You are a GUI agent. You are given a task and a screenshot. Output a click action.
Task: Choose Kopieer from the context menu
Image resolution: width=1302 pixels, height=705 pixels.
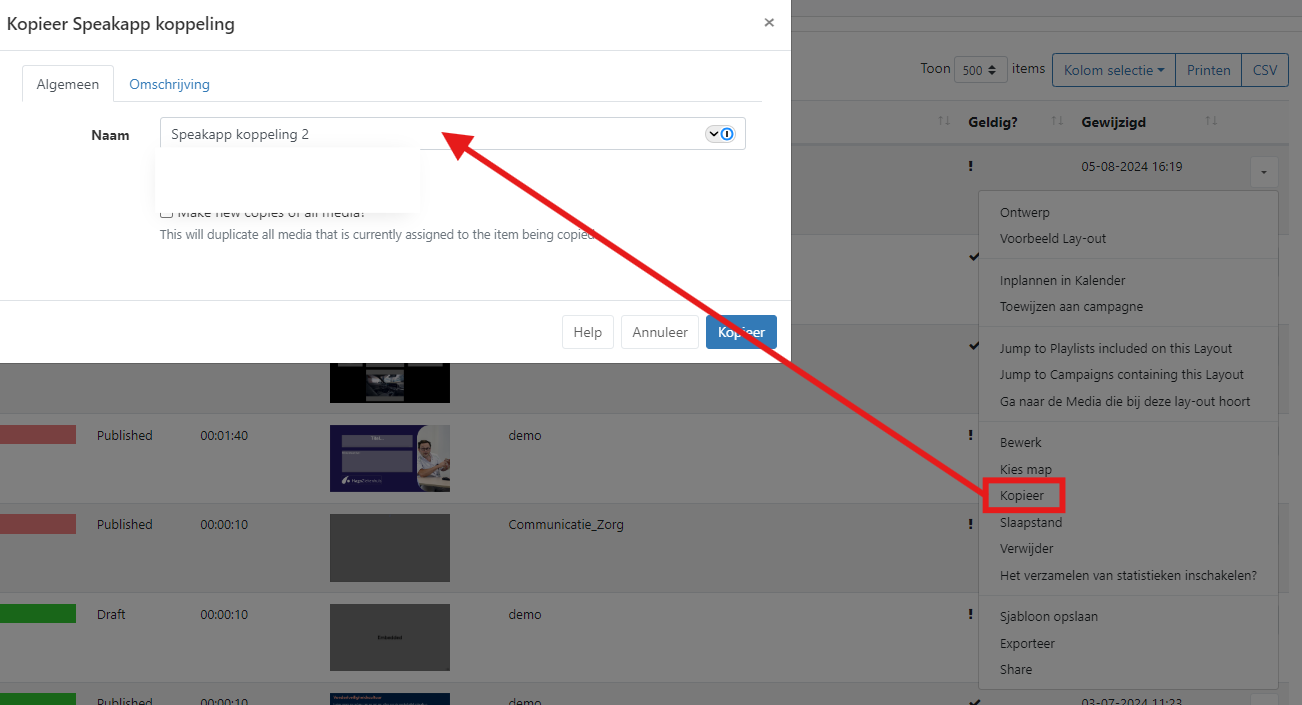(x=1021, y=496)
